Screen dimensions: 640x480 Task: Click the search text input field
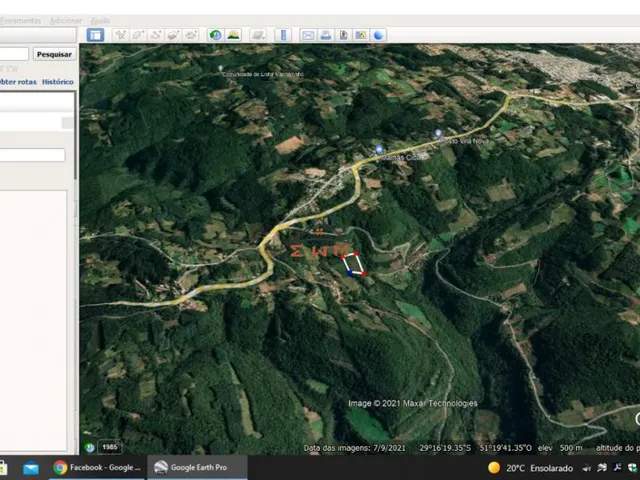(x=14, y=54)
